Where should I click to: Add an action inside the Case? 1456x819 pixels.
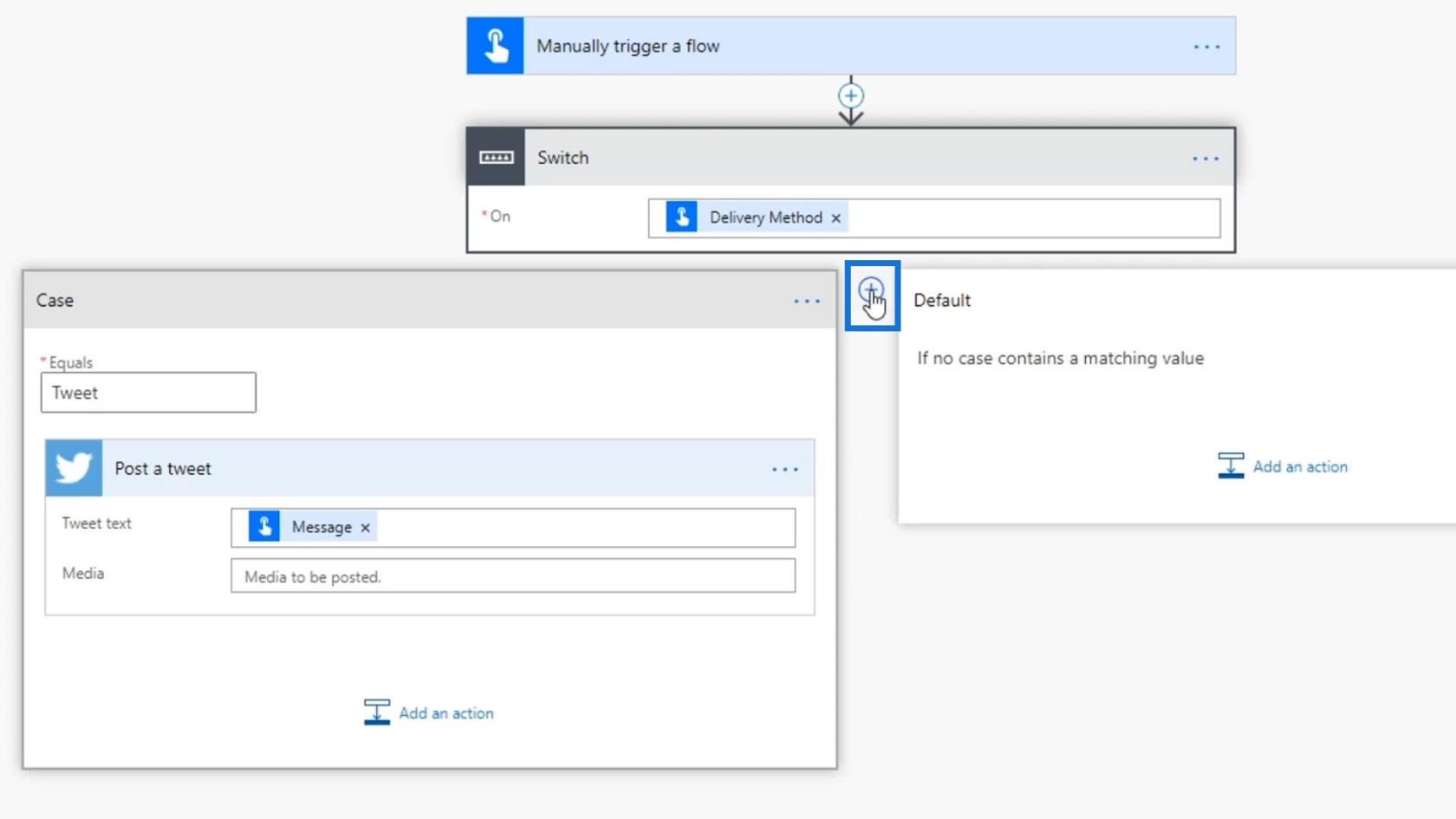pyautogui.click(x=429, y=712)
